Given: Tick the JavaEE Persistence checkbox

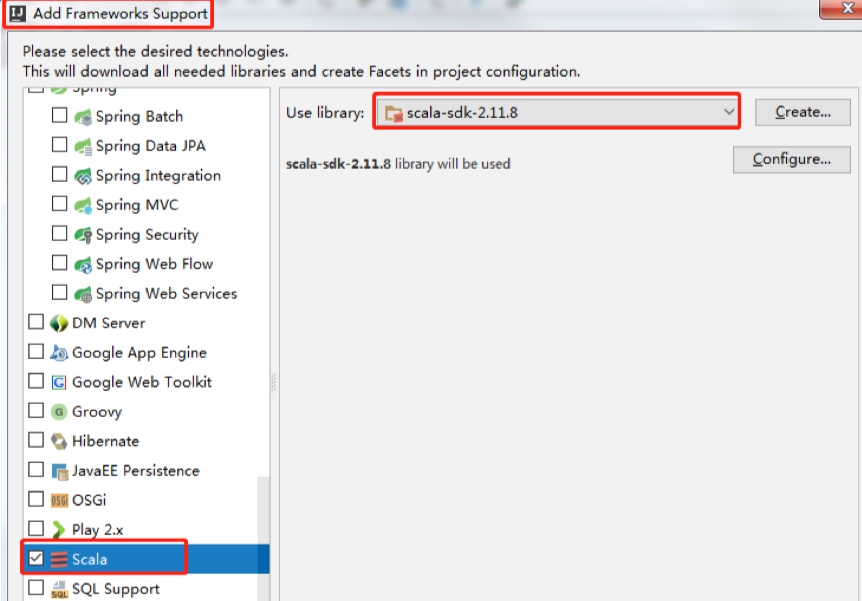Looking at the screenshot, I should [36, 470].
